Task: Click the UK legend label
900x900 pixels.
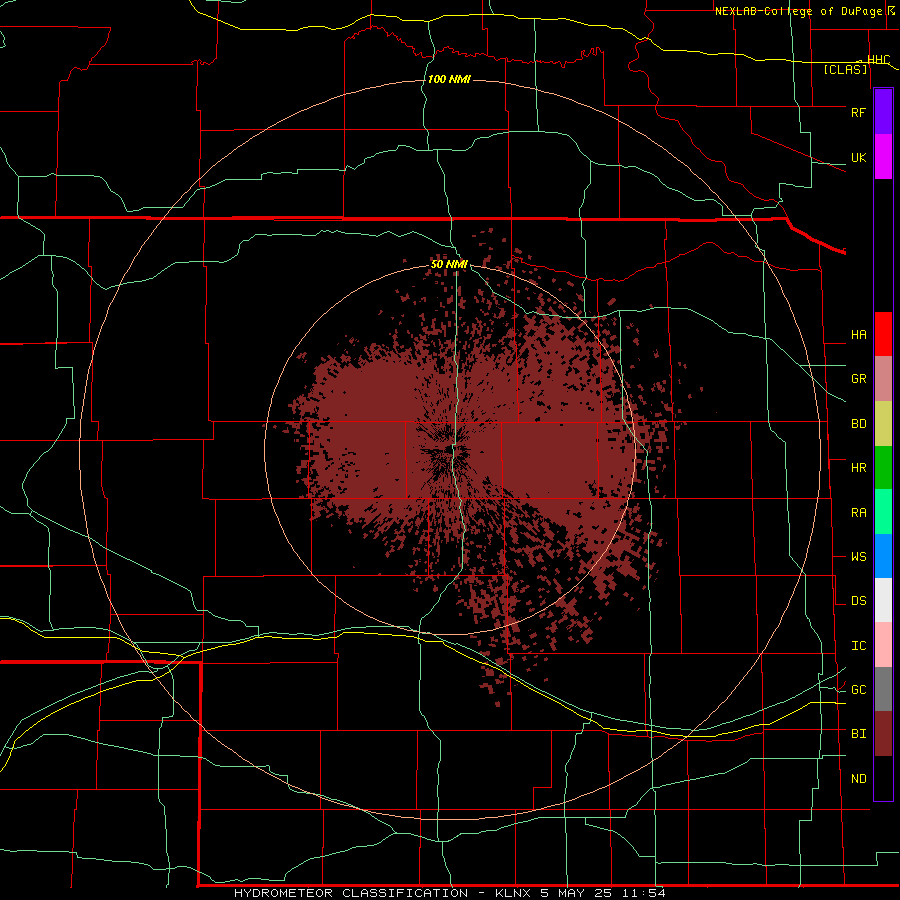Action: coord(858,157)
